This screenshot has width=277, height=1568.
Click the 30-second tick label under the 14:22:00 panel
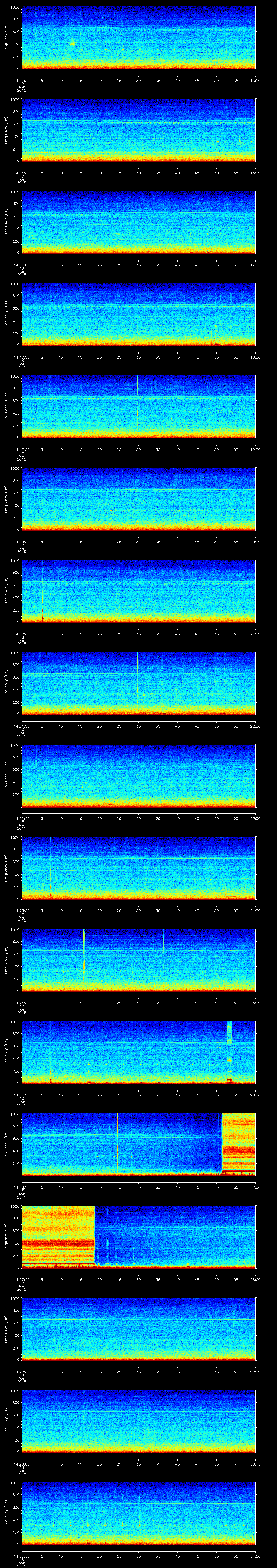click(139, 818)
